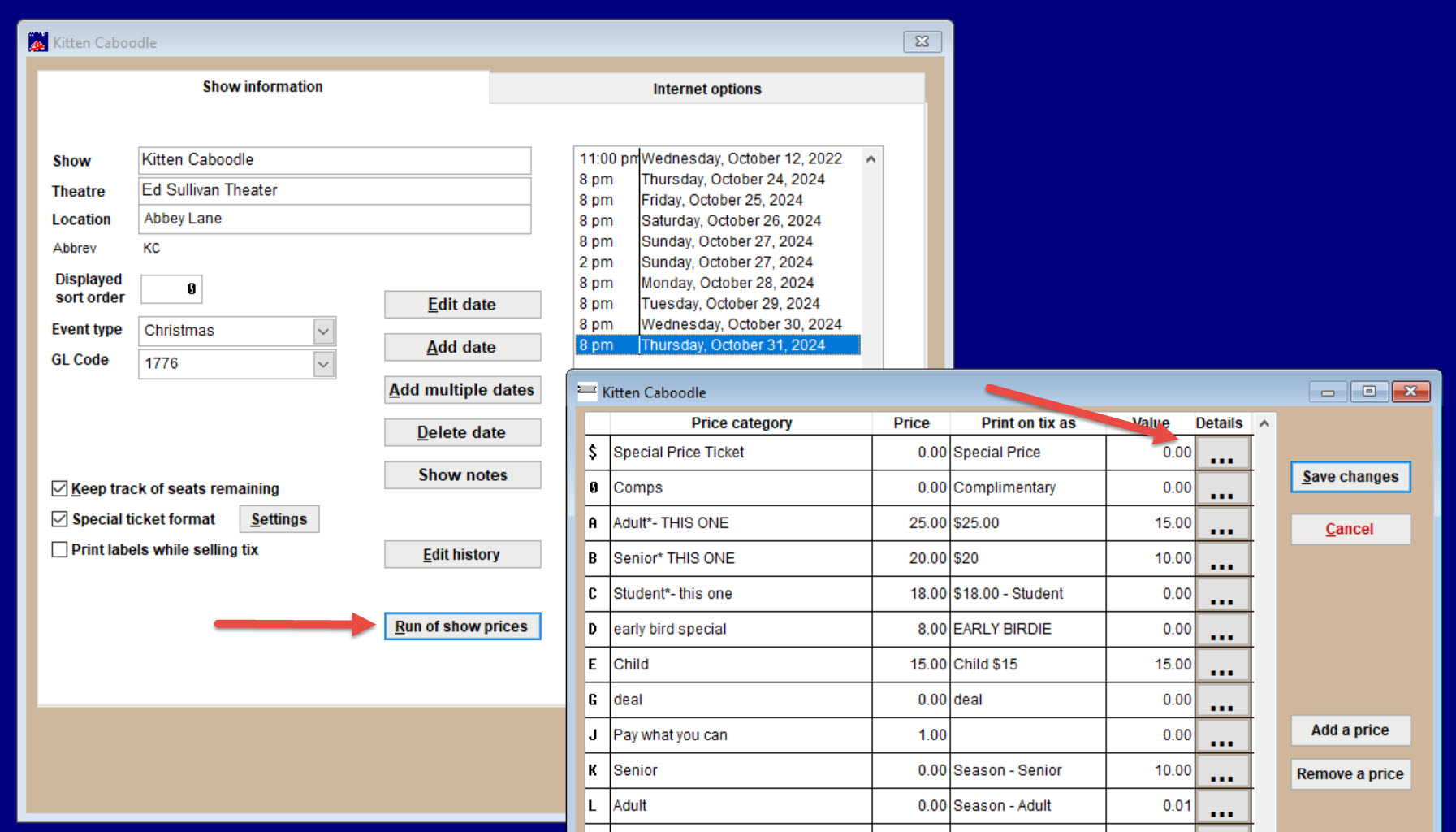The image size is (1456, 832).
Task: Select Saturday, October 26, 2024 date
Action: (x=718, y=221)
